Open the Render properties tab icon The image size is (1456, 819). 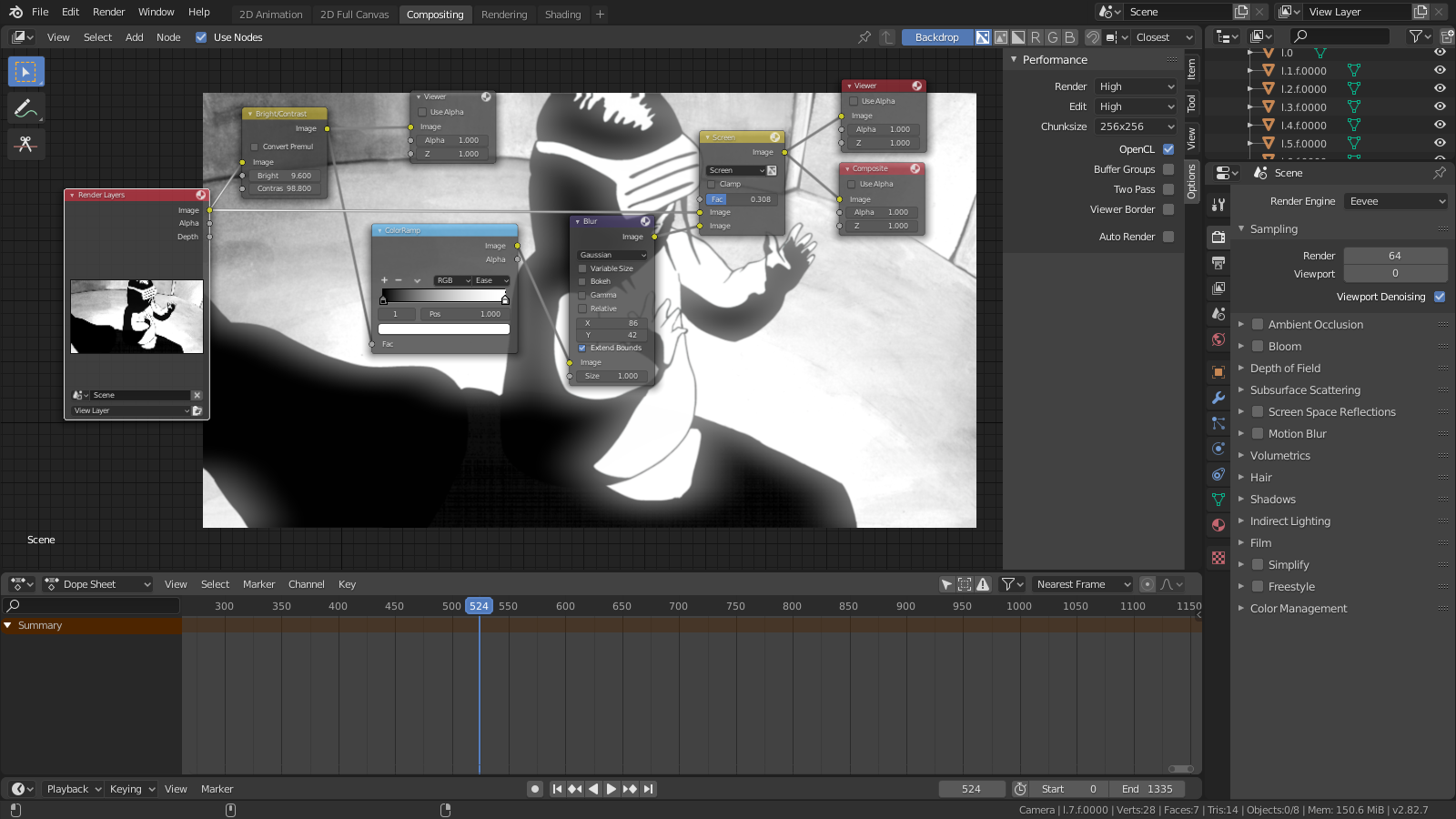pyautogui.click(x=1218, y=237)
